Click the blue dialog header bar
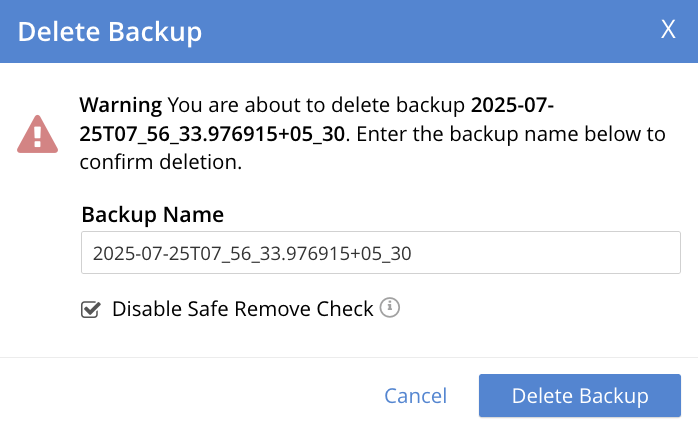The image size is (698, 428). point(400,30)
